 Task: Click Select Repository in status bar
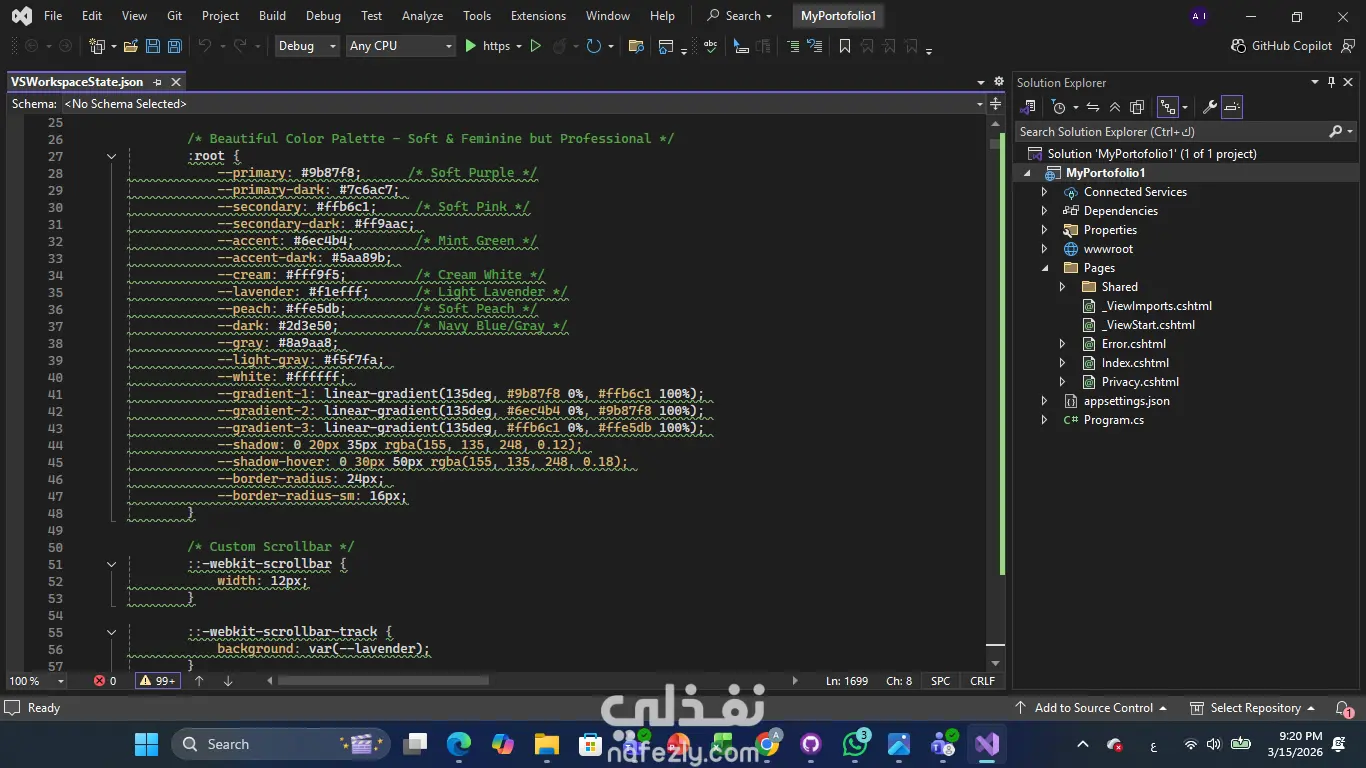[x=1252, y=708]
